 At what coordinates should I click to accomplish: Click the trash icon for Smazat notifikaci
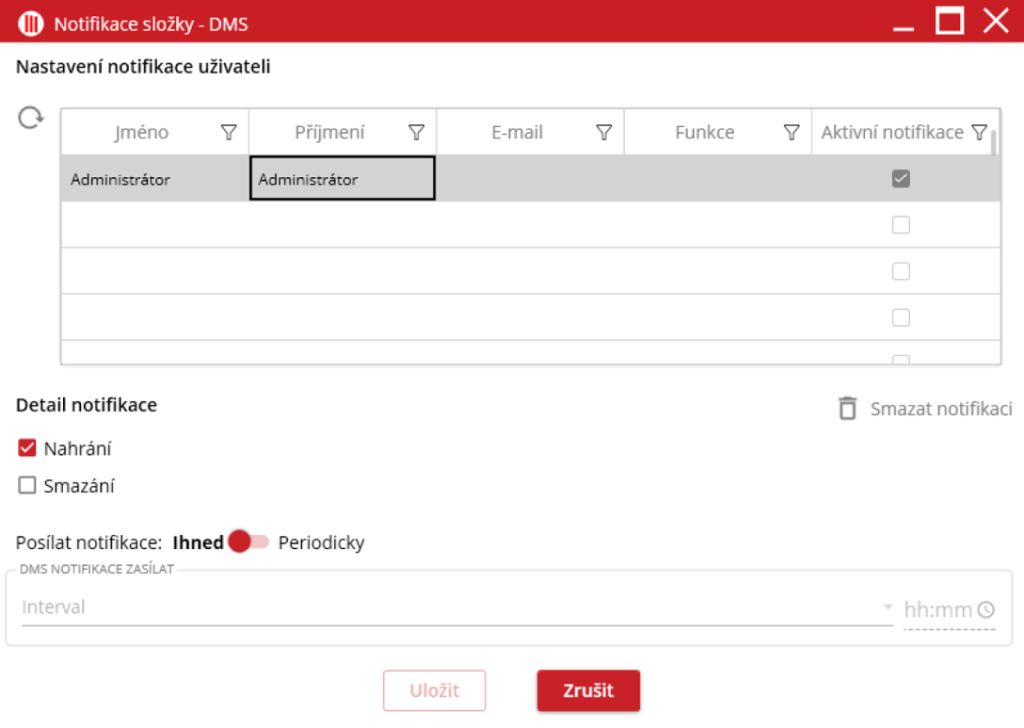point(847,408)
